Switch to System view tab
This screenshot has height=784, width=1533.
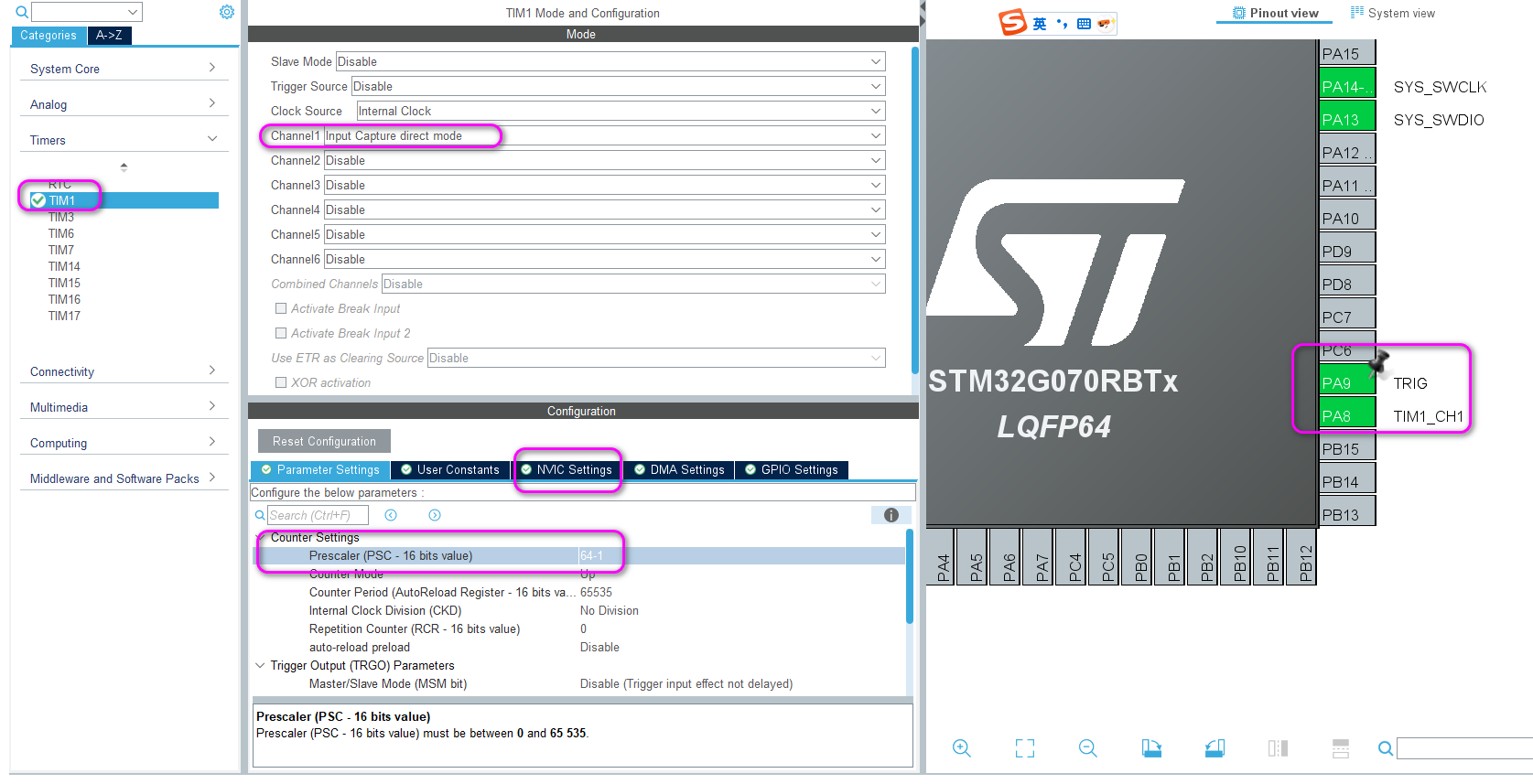coord(1393,13)
